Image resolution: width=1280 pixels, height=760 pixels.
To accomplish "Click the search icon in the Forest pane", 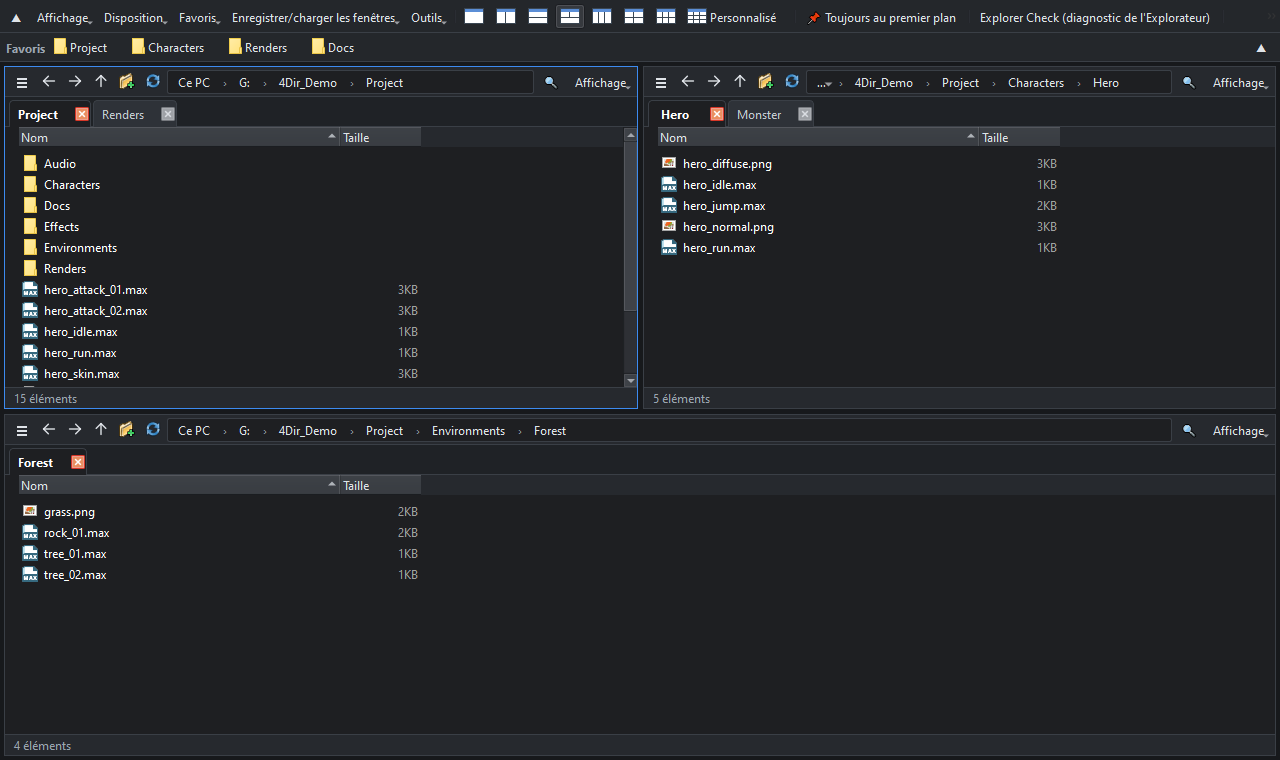I will pos(1188,430).
